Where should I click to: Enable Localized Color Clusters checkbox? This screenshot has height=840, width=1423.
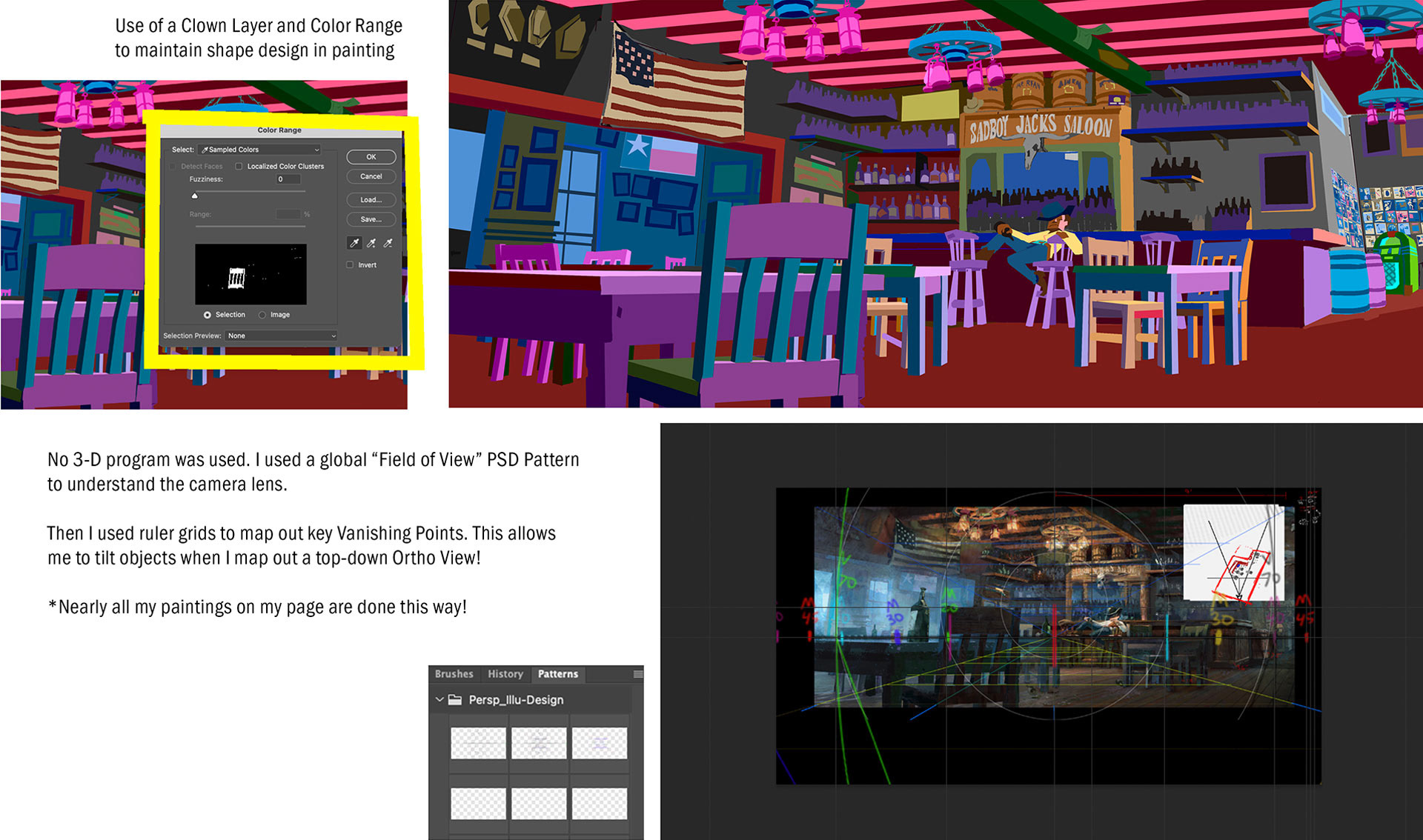[239, 167]
